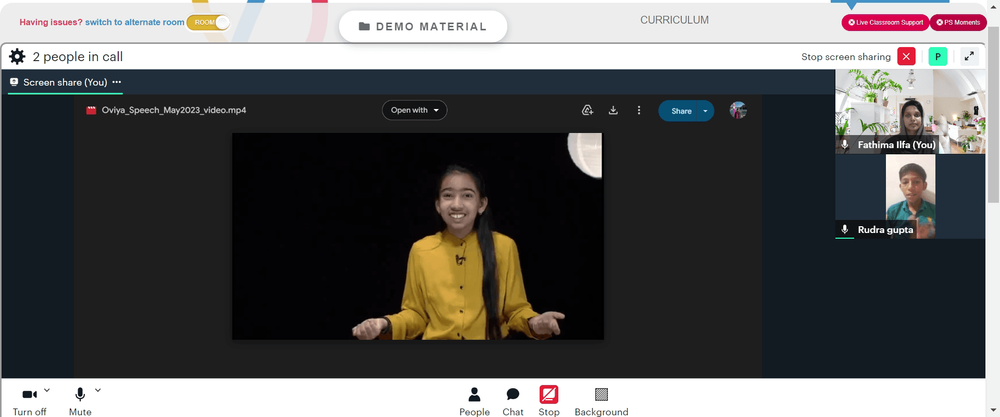The height and width of the screenshot is (417, 1000).
Task: Expand call to fullscreen view
Action: coord(969,57)
